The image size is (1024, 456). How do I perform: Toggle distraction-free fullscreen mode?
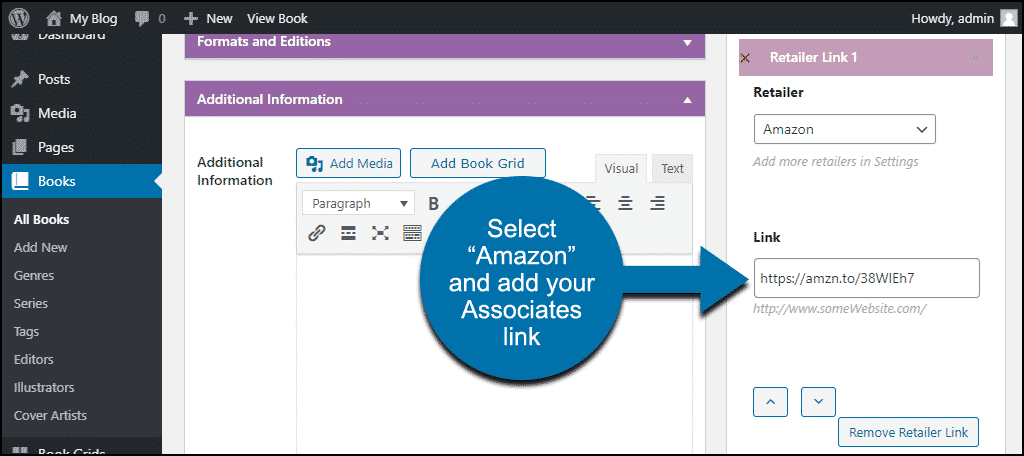click(380, 233)
